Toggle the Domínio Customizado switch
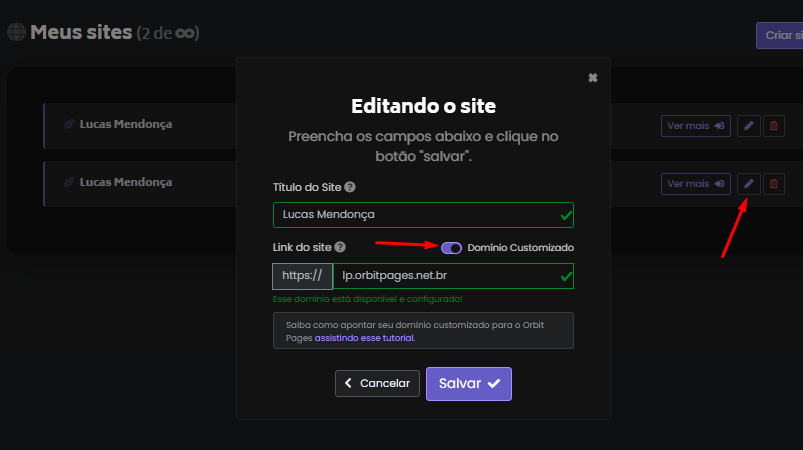This screenshot has width=803, height=450. 451,247
